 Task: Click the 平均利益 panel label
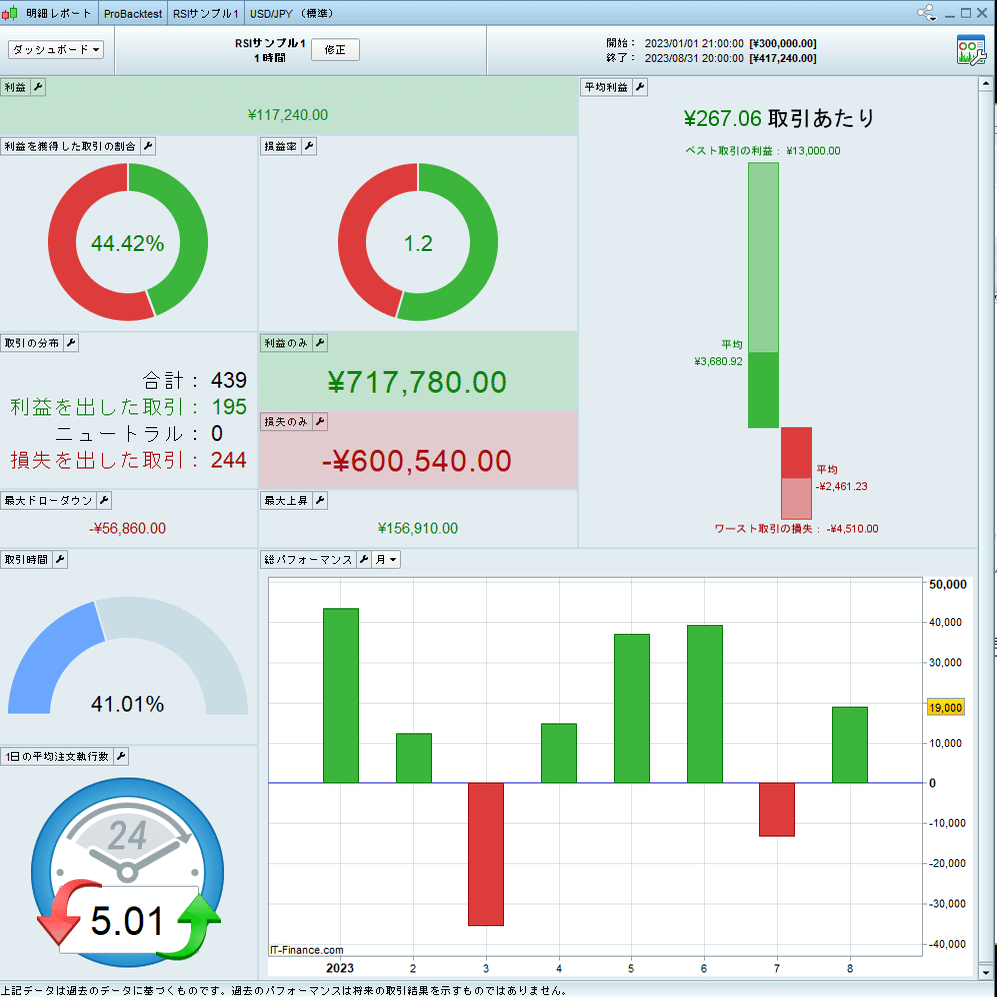click(x=606, y=87)
